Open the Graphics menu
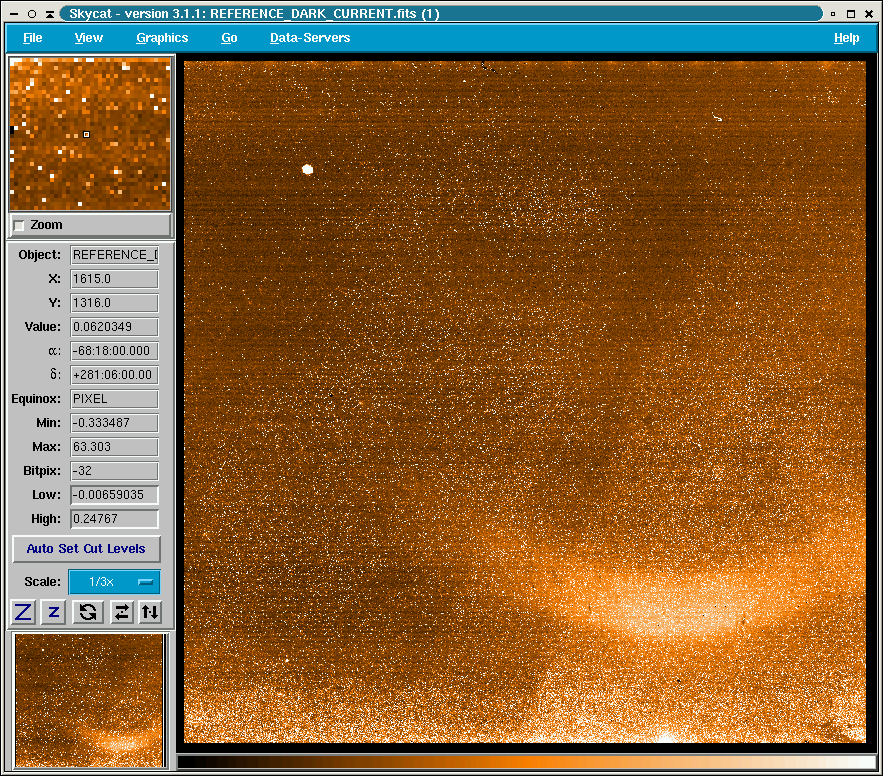Image resolution: width=883 pixels, height=776 pixels. click(x=162, y=38)
